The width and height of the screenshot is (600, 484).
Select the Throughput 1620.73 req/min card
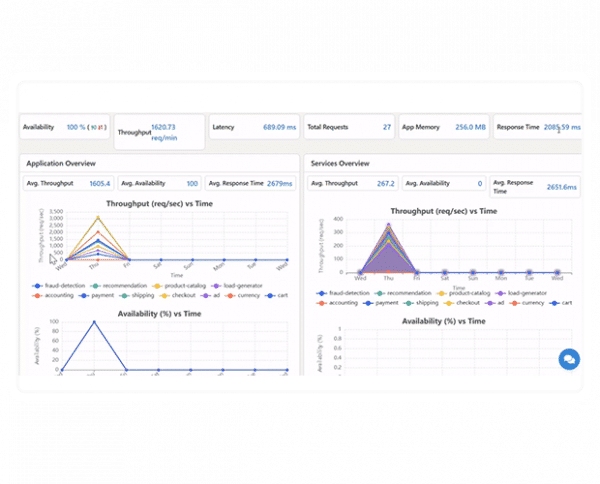coord(159,132)
